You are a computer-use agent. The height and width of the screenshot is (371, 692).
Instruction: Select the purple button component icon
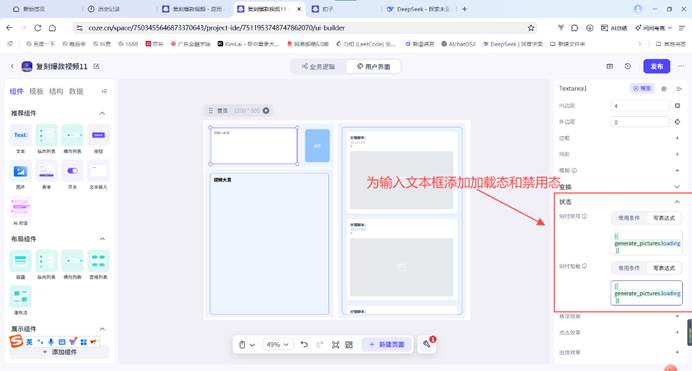[x=98, y=135]
